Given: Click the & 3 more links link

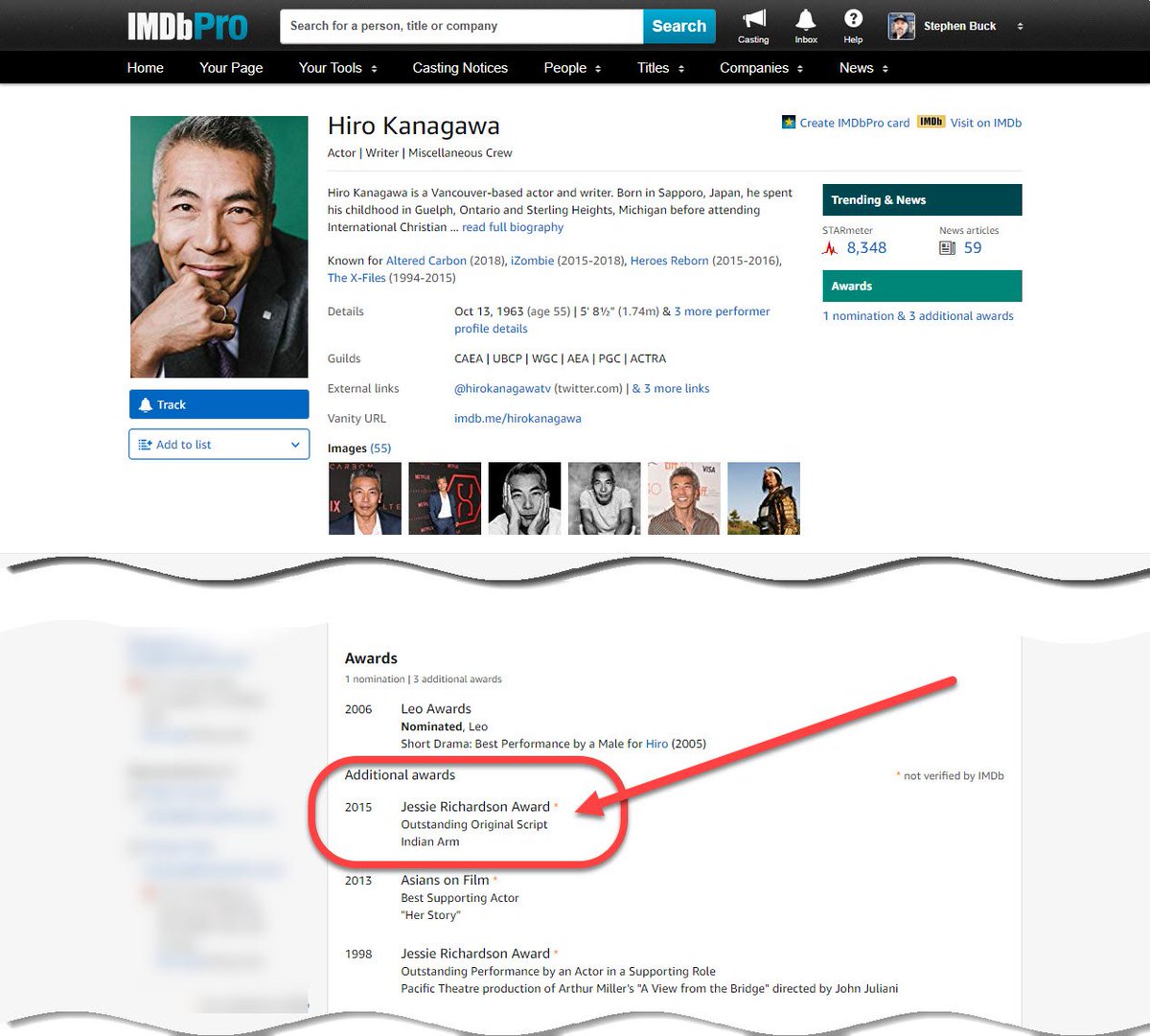Looking at the screenshot, I should pyautogui.click(x=671, y=389).
